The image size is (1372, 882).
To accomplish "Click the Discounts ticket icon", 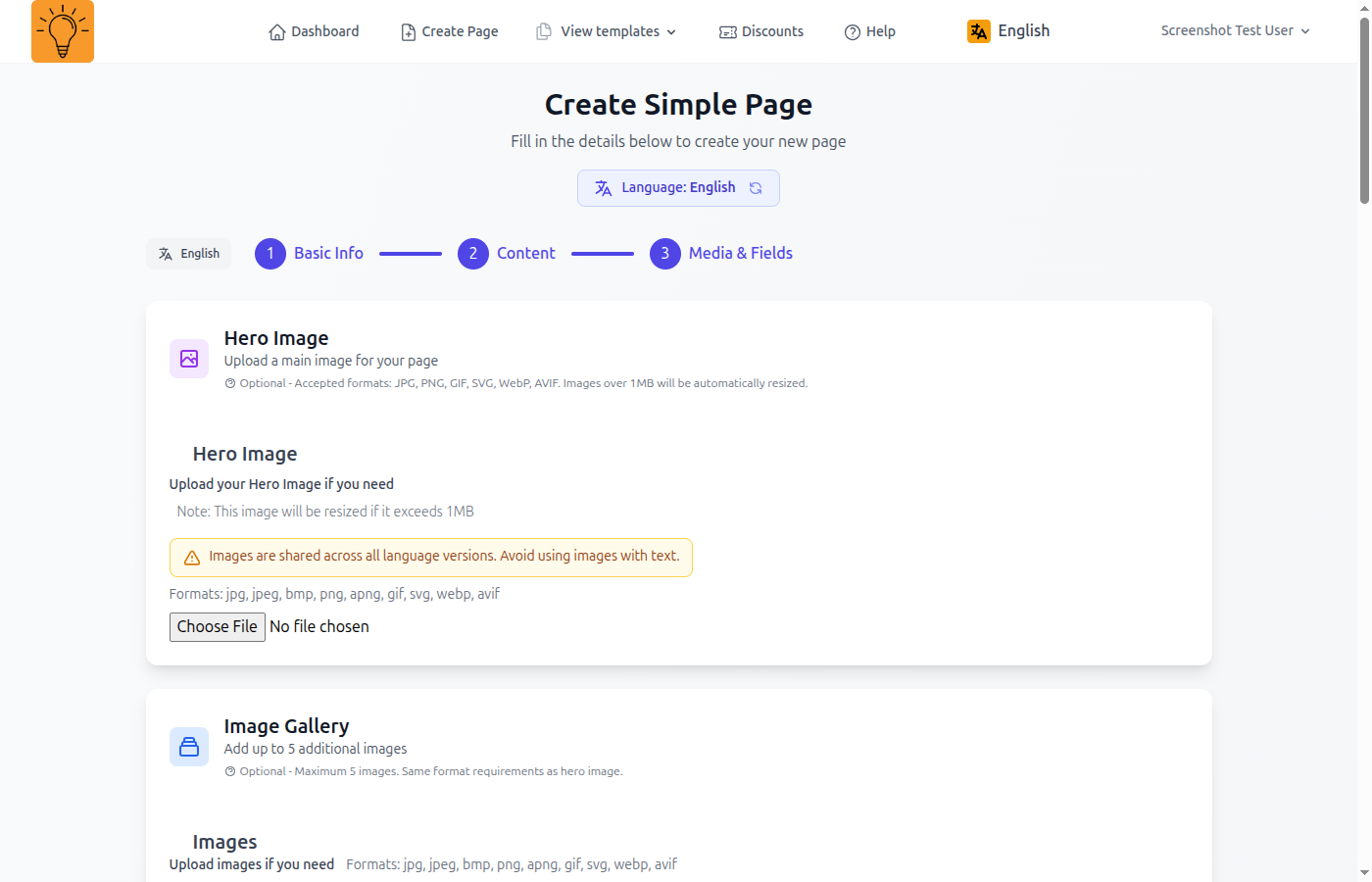I will (x=728, y=32).
